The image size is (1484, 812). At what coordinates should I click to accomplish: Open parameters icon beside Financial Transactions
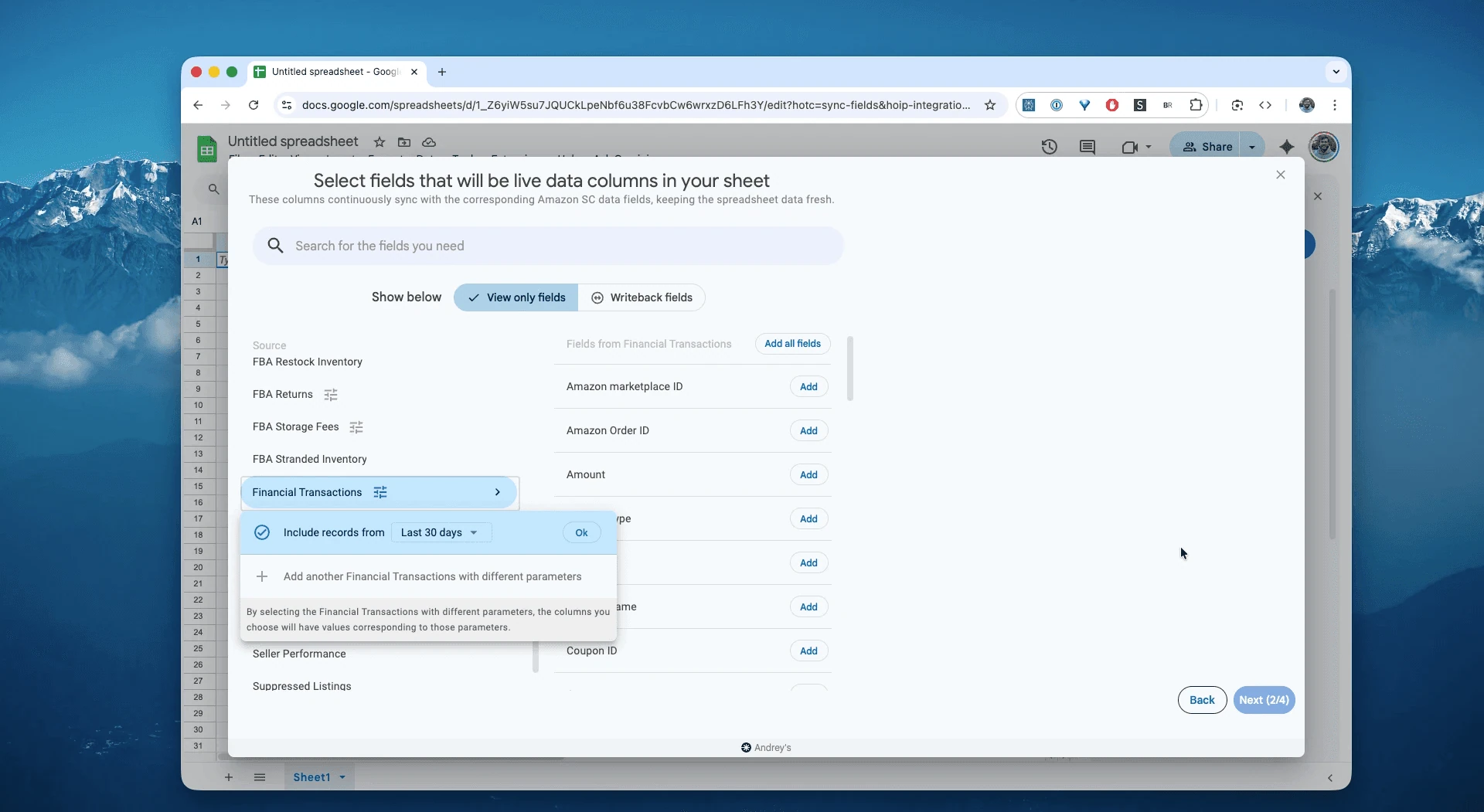[x=380, y=492]
